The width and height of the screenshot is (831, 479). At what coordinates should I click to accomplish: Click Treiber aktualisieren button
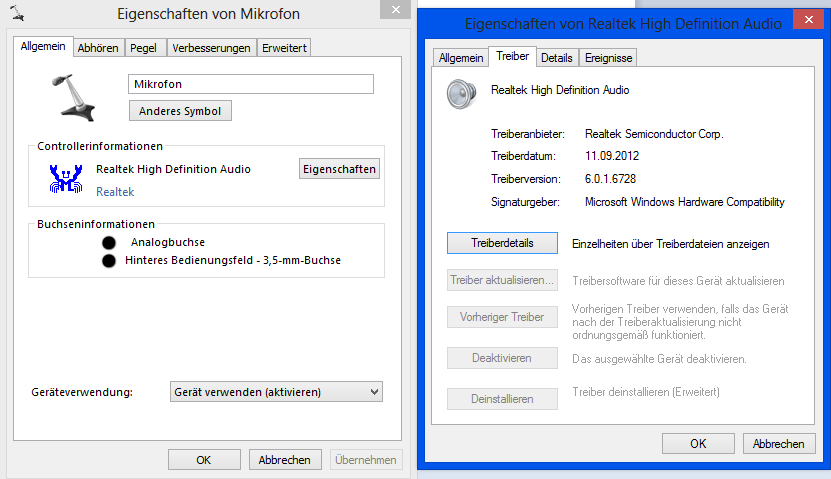point(502,280)
